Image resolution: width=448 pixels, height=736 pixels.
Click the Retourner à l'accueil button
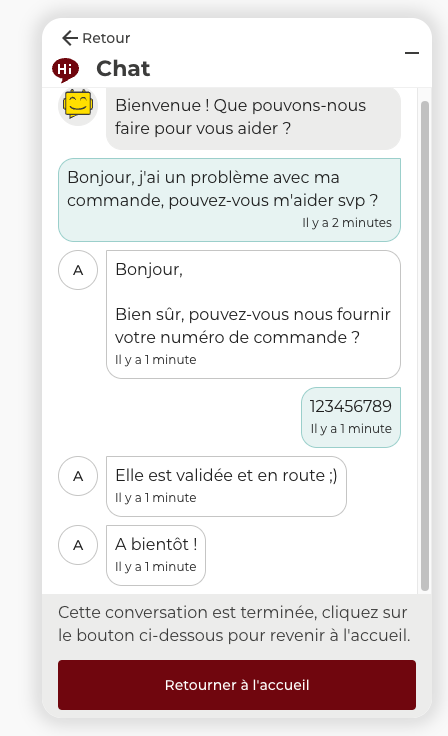click(x=237, y=685)
